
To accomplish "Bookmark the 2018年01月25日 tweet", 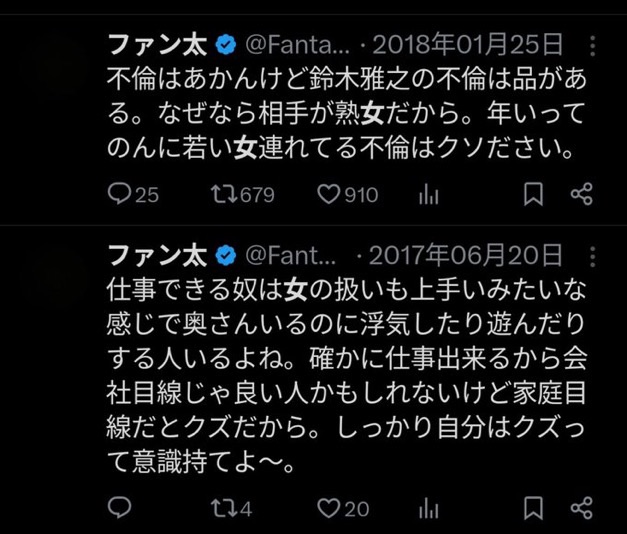I will click(534, 194).
